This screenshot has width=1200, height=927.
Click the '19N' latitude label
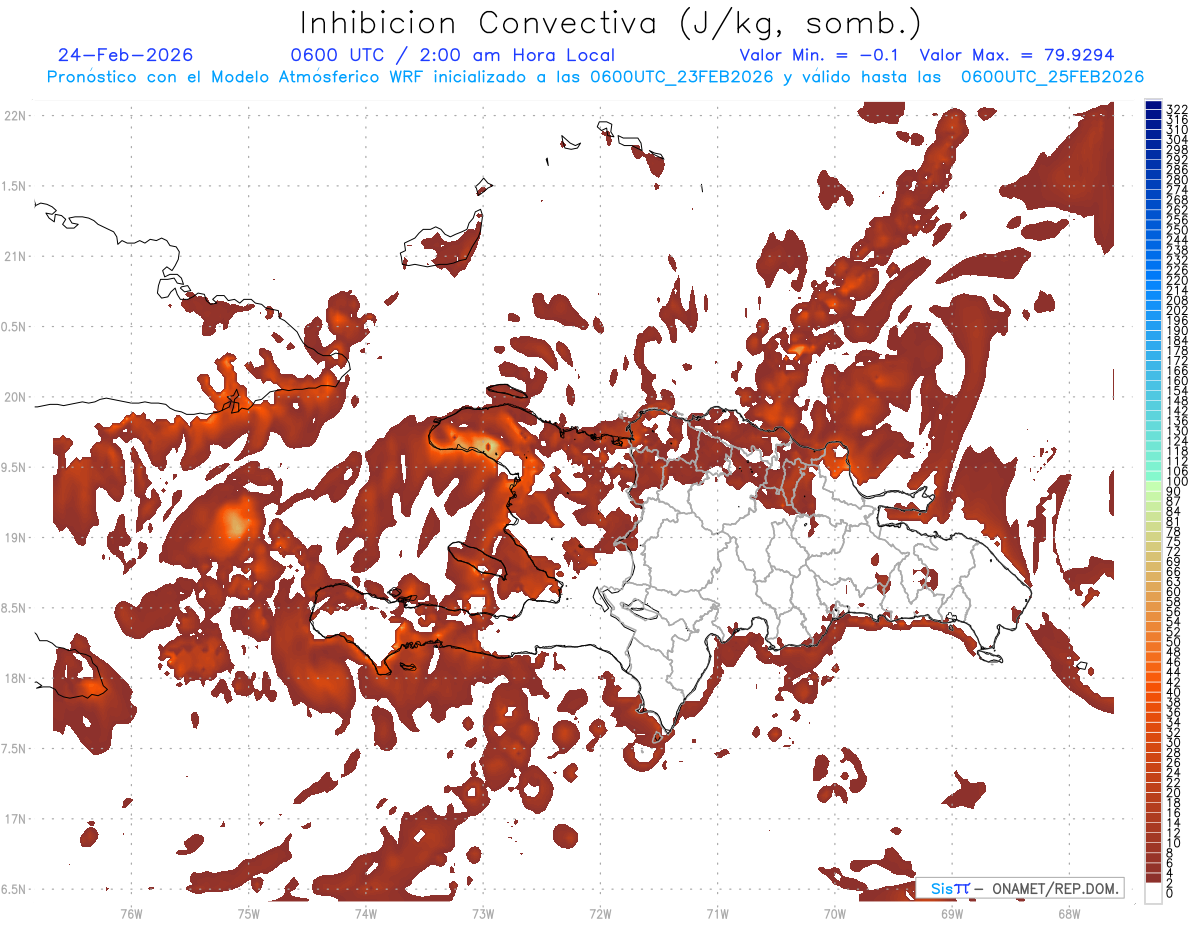pos(14,538)
